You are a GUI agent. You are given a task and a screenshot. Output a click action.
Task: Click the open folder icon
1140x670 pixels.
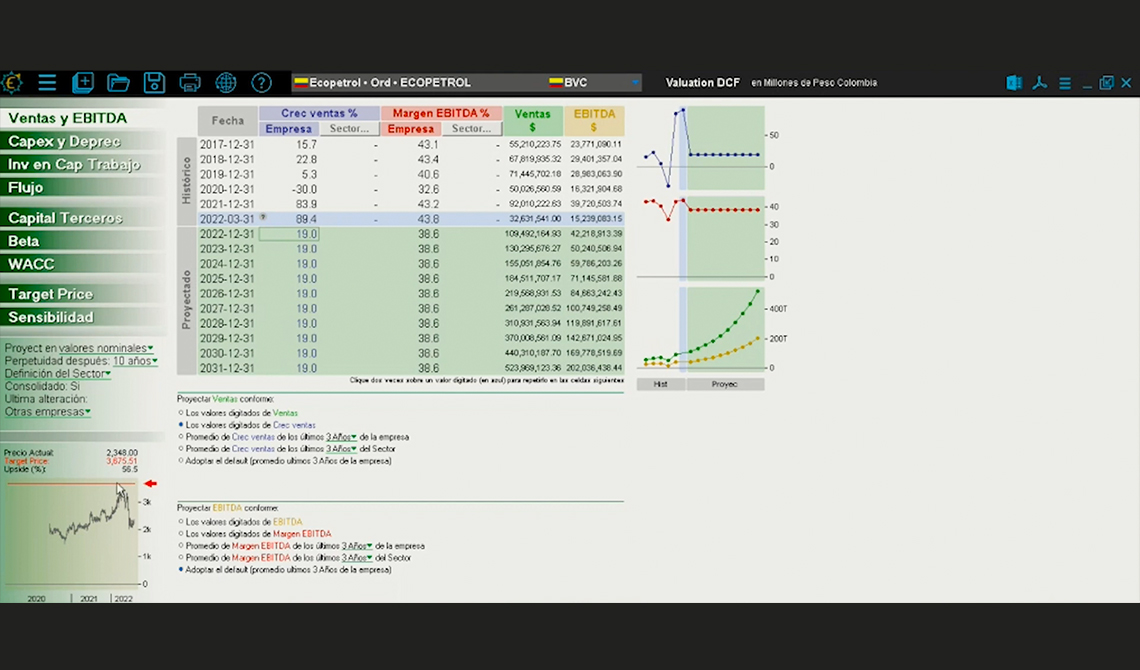point(119,83)
